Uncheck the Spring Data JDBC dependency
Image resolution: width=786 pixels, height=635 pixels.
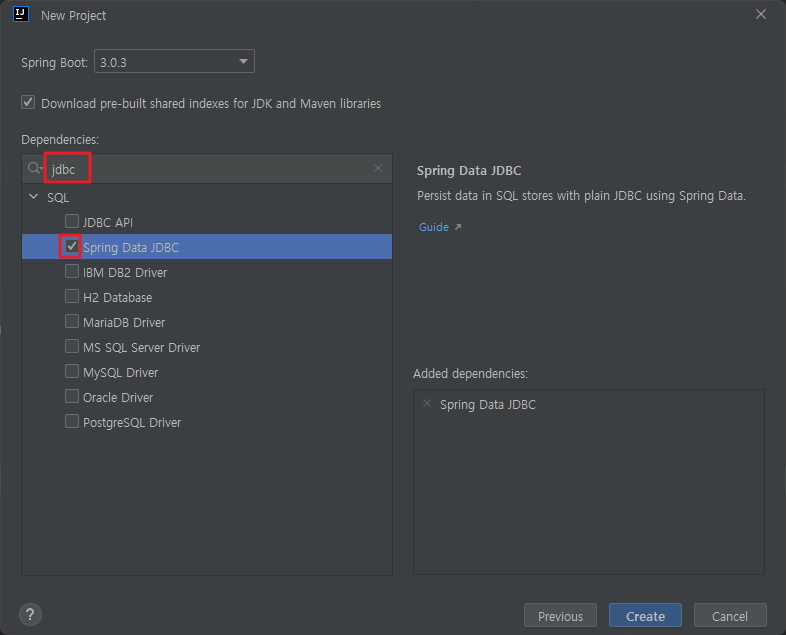[x=72, y=246]
